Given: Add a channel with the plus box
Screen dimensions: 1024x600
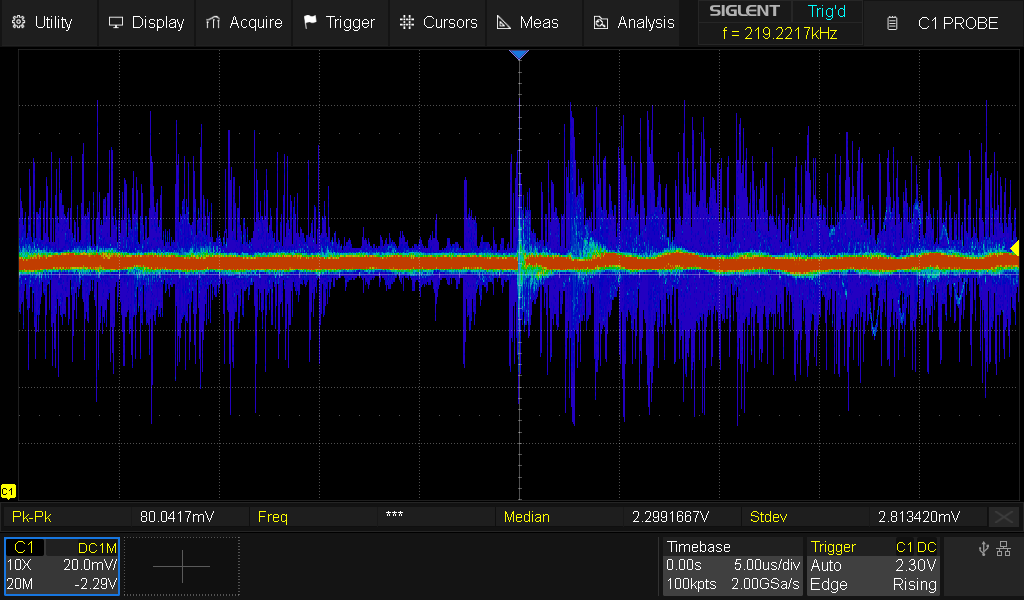Looking at the screenshot, I should coord(182,566).
